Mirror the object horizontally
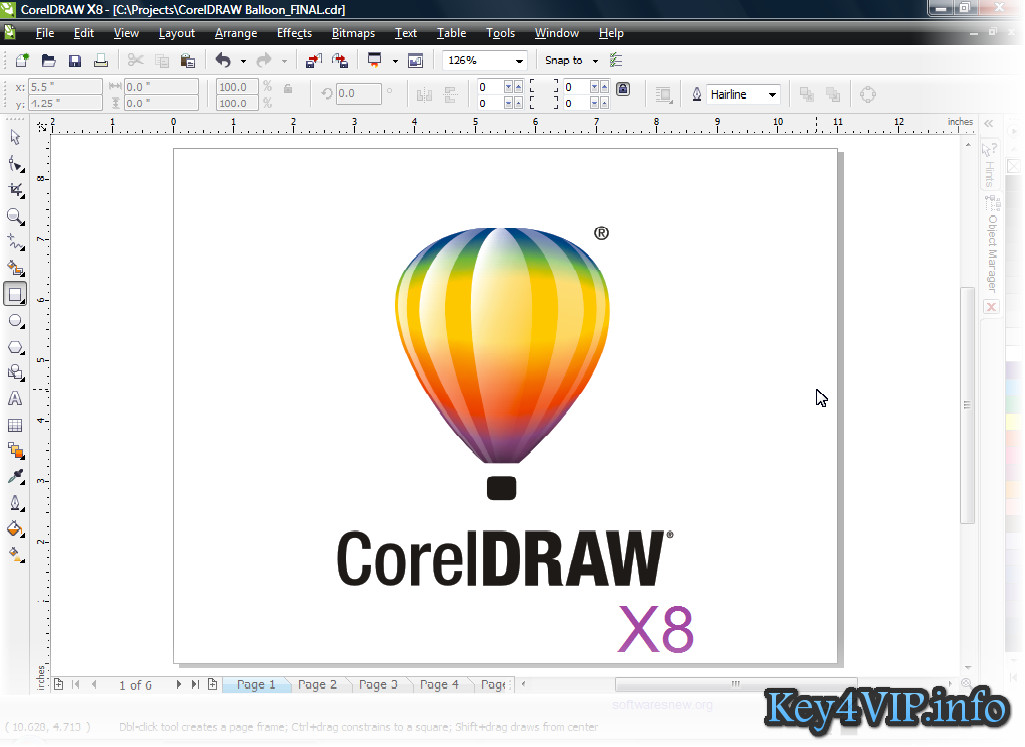Image resolution: width=1025 pixels, height=747 pixels. point(424,95)
